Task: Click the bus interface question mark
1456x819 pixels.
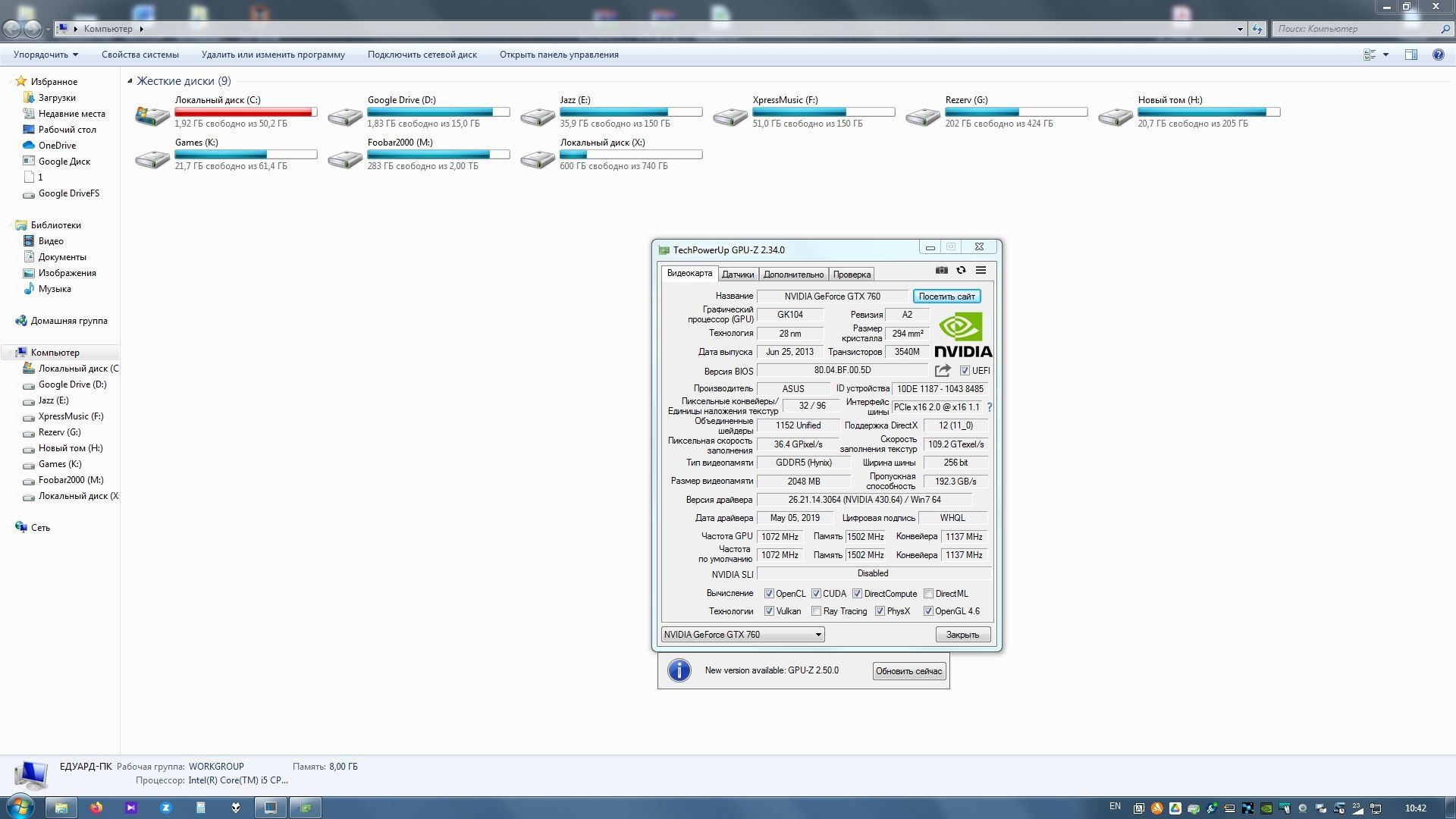Action: coord(989,407)
